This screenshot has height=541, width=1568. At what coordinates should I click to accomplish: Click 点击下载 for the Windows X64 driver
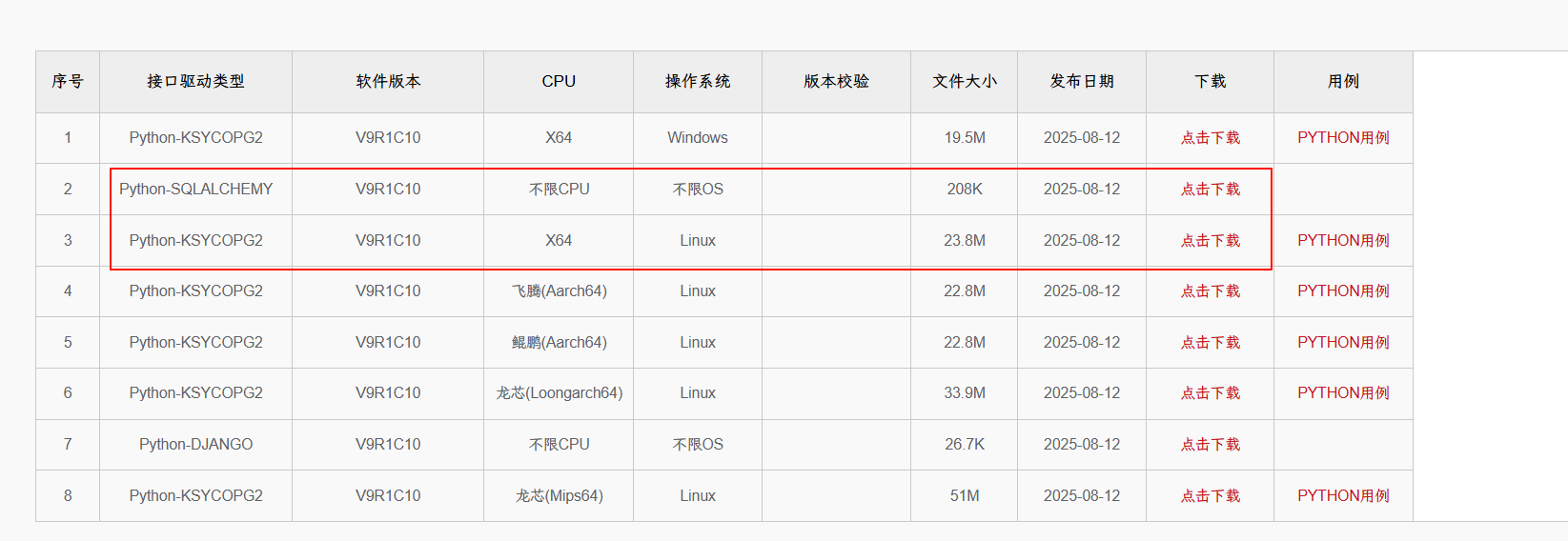click(1210, 138)
